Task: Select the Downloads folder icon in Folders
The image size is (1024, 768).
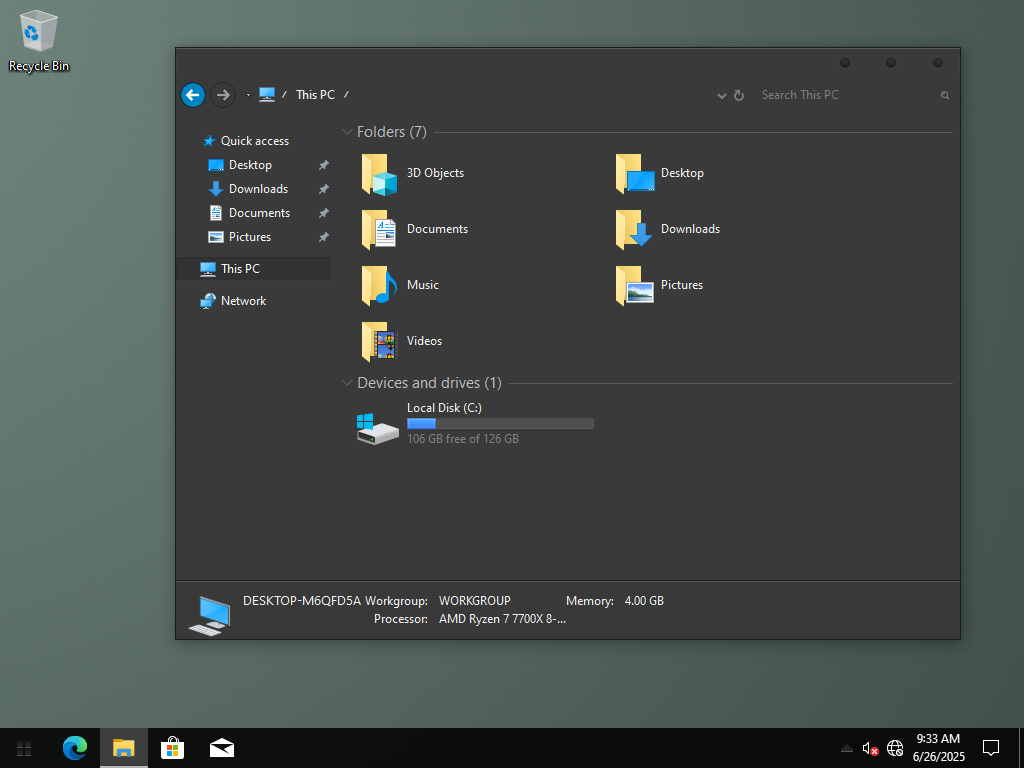Action: 633,229
